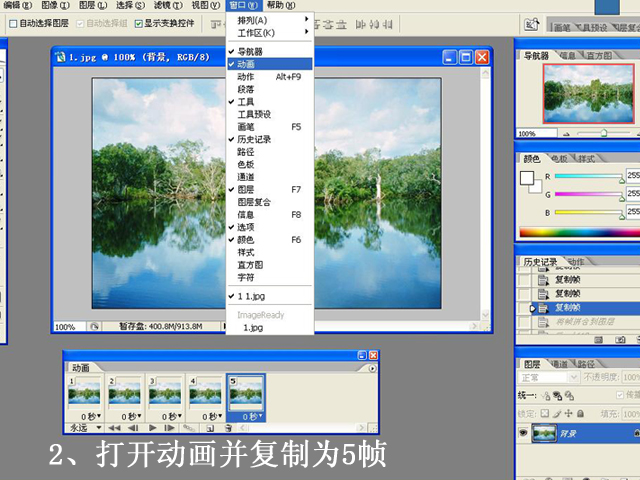Open the Help menu

[281, 5]
